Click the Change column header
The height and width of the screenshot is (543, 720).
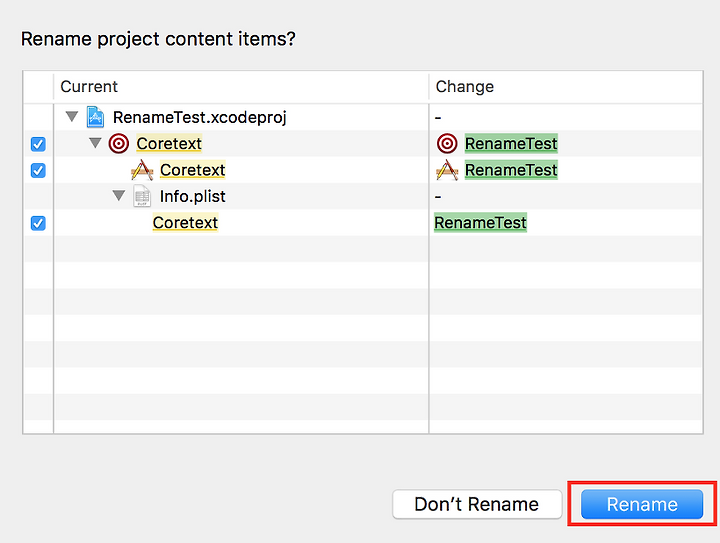point(566,87)
